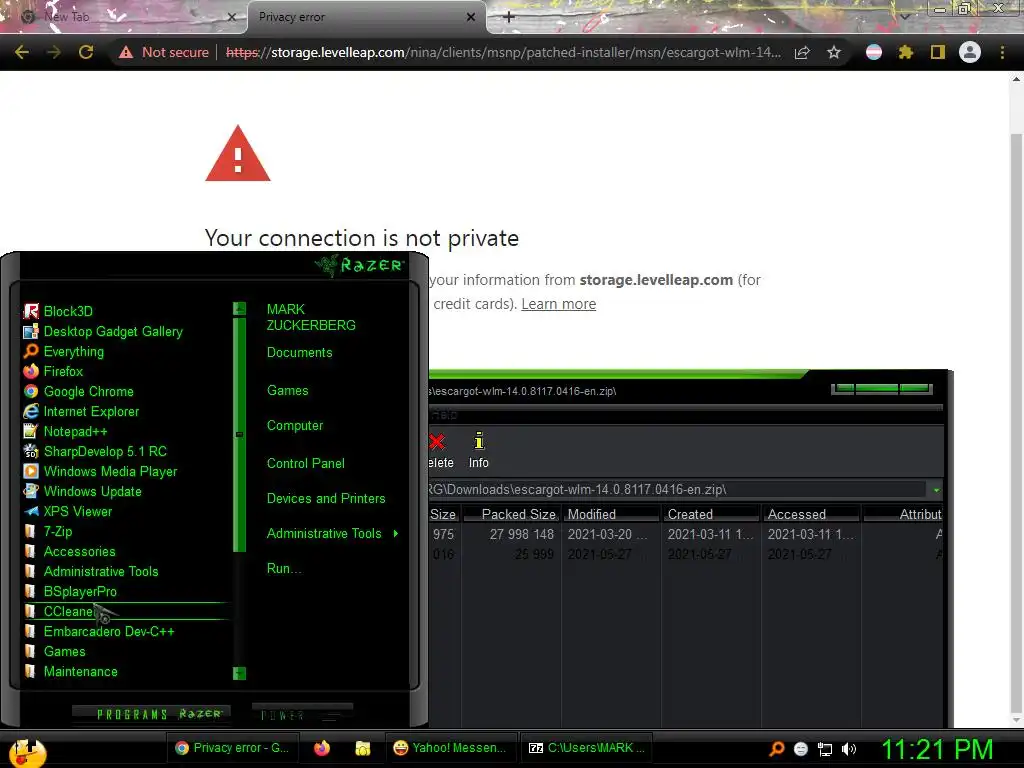The height and width of the screenshot is (768, 1024).
Task: Sort by Created column in 7-Zip
Action: pyautogui.click(x=711, y=515)
